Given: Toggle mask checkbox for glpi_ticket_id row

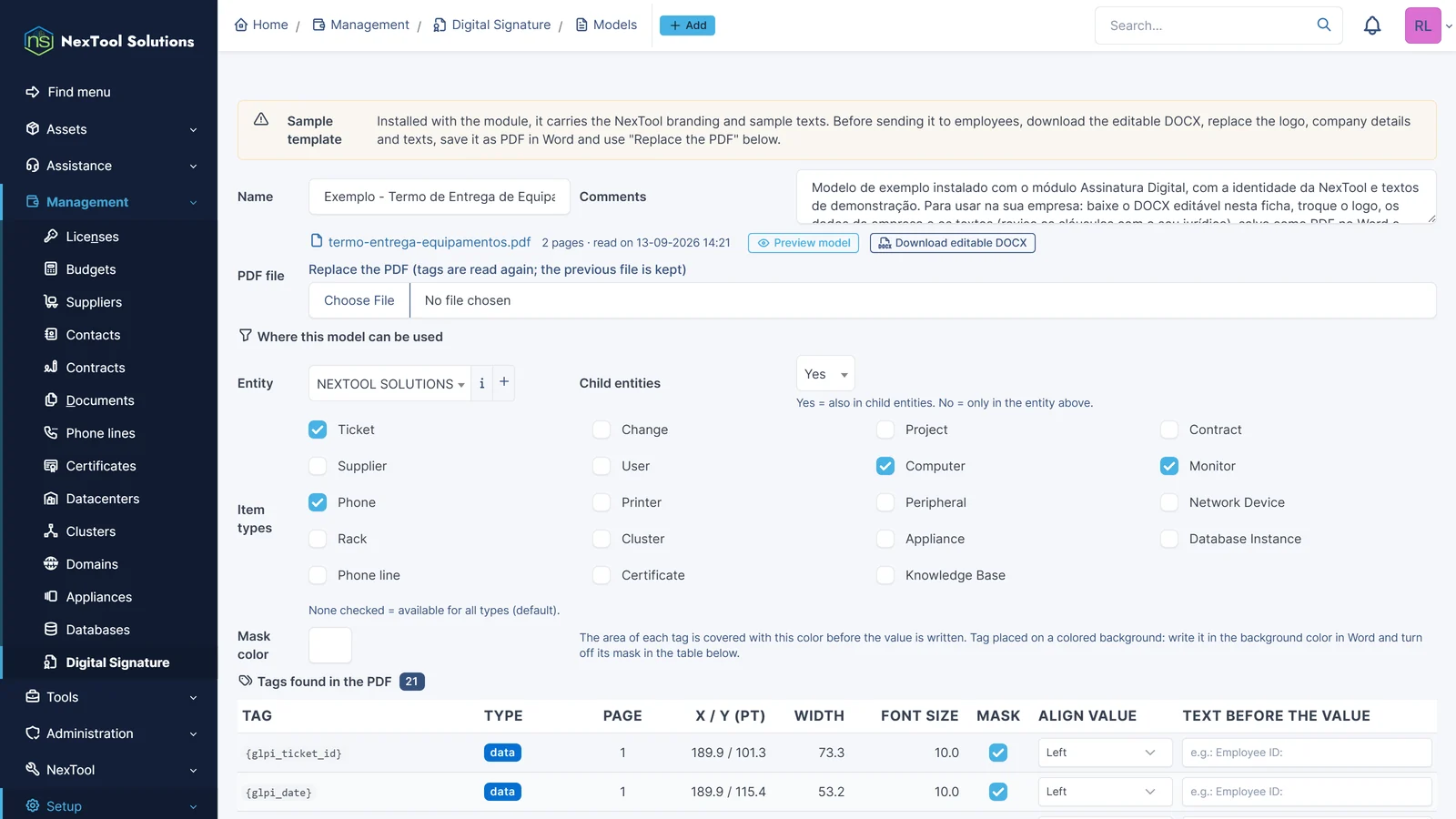Looking at the screenshot, I should click(x=998, y=753).
